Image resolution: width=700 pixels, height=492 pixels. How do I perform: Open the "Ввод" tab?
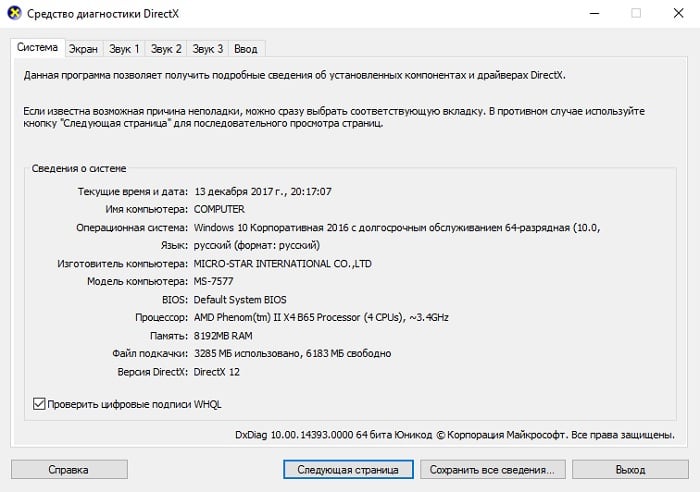[245, 48]
